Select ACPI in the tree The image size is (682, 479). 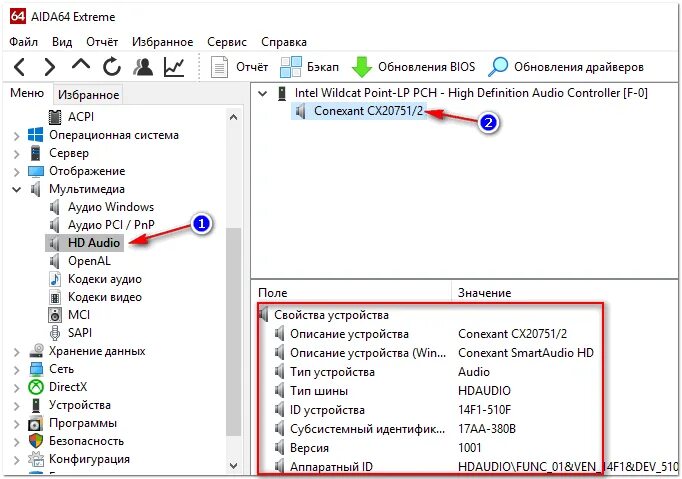pyautogui.click(x=81, y=117)
